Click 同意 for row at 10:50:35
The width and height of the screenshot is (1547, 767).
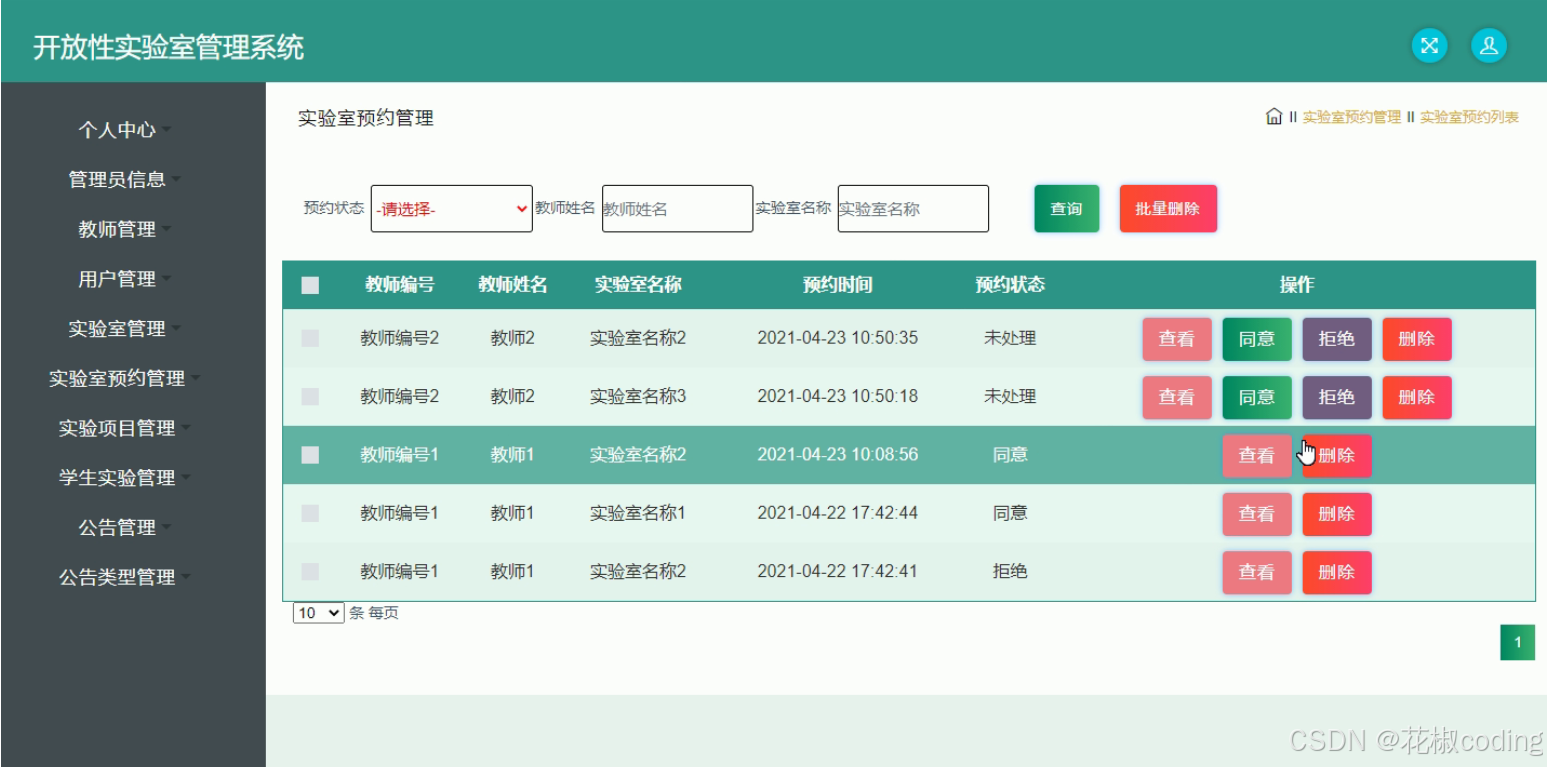coord(1257,339)
